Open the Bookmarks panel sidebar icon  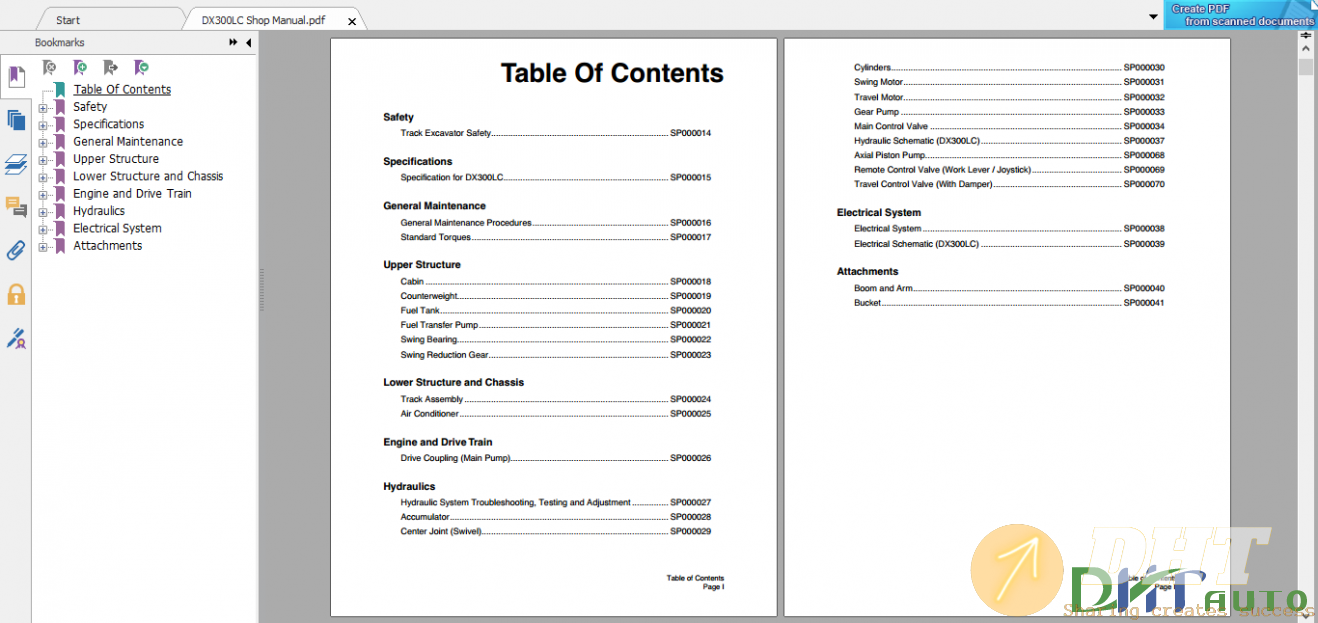(16, 76)
